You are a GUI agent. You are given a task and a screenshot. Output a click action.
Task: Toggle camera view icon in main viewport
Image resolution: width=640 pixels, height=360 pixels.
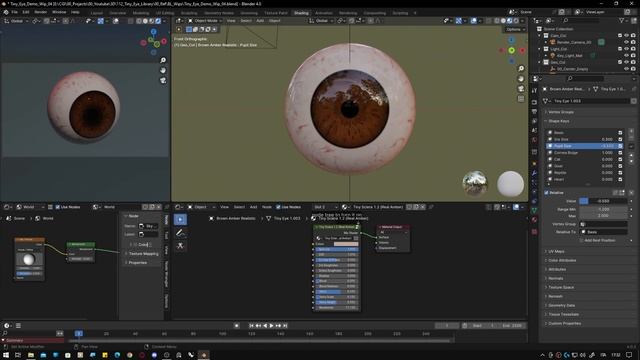click(521, 89)
